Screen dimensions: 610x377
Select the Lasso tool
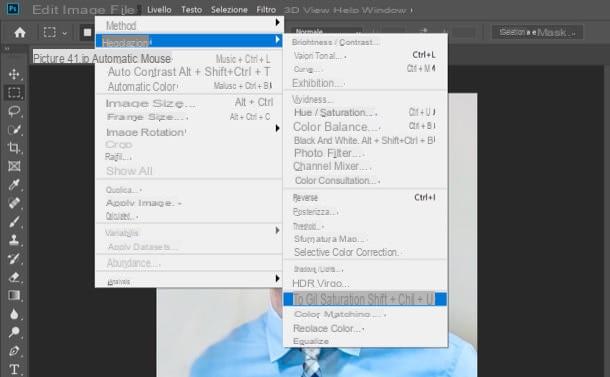[14, 111]
